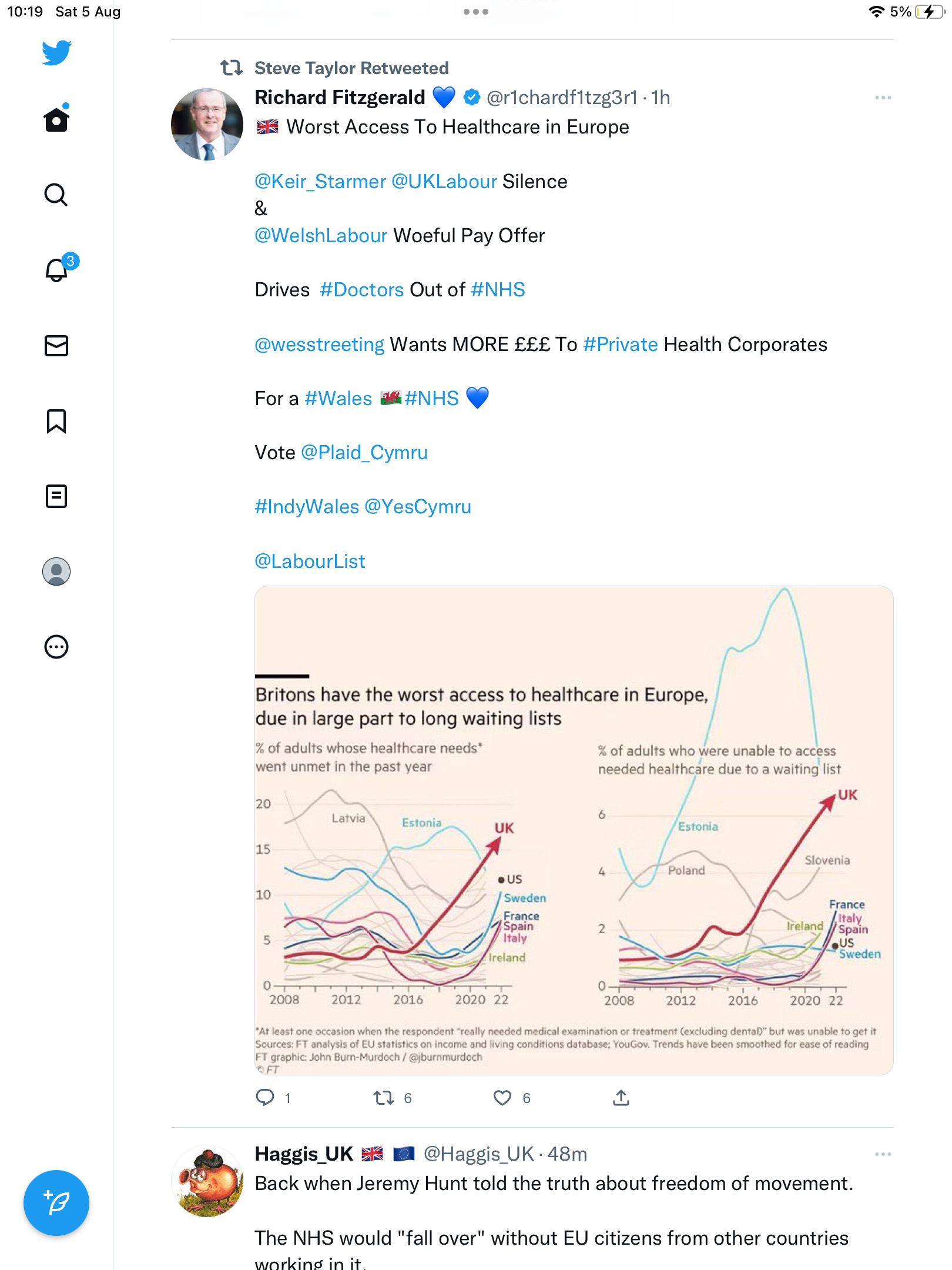
Task: Go to Home timeline icon
Action: (x=56, y=119)
